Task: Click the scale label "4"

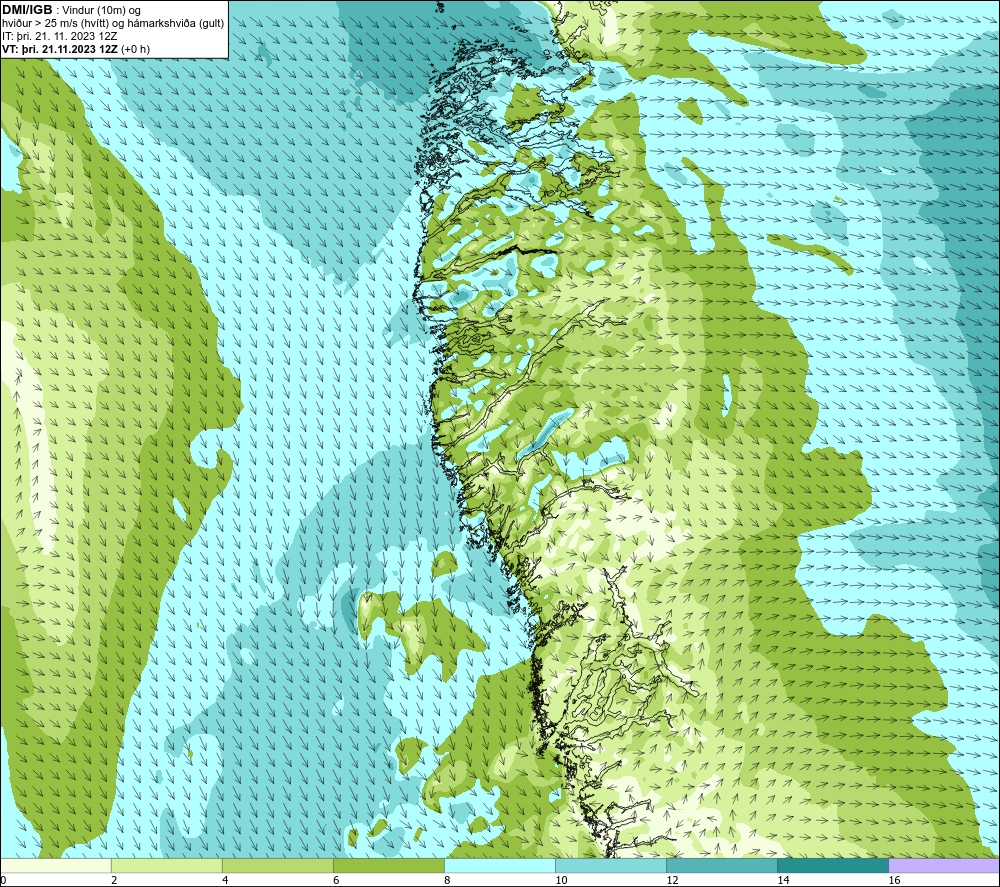Action: [x=225, y=880]
